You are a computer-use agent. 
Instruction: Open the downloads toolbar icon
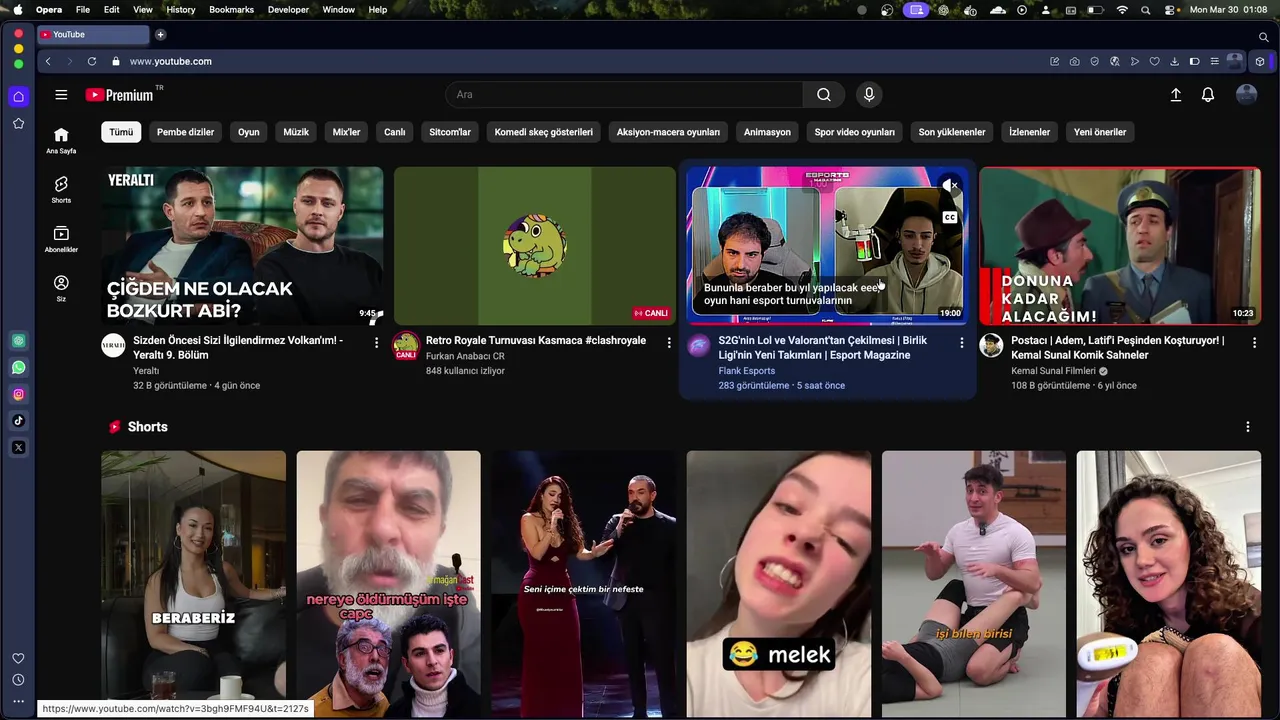coord(1174,61)
